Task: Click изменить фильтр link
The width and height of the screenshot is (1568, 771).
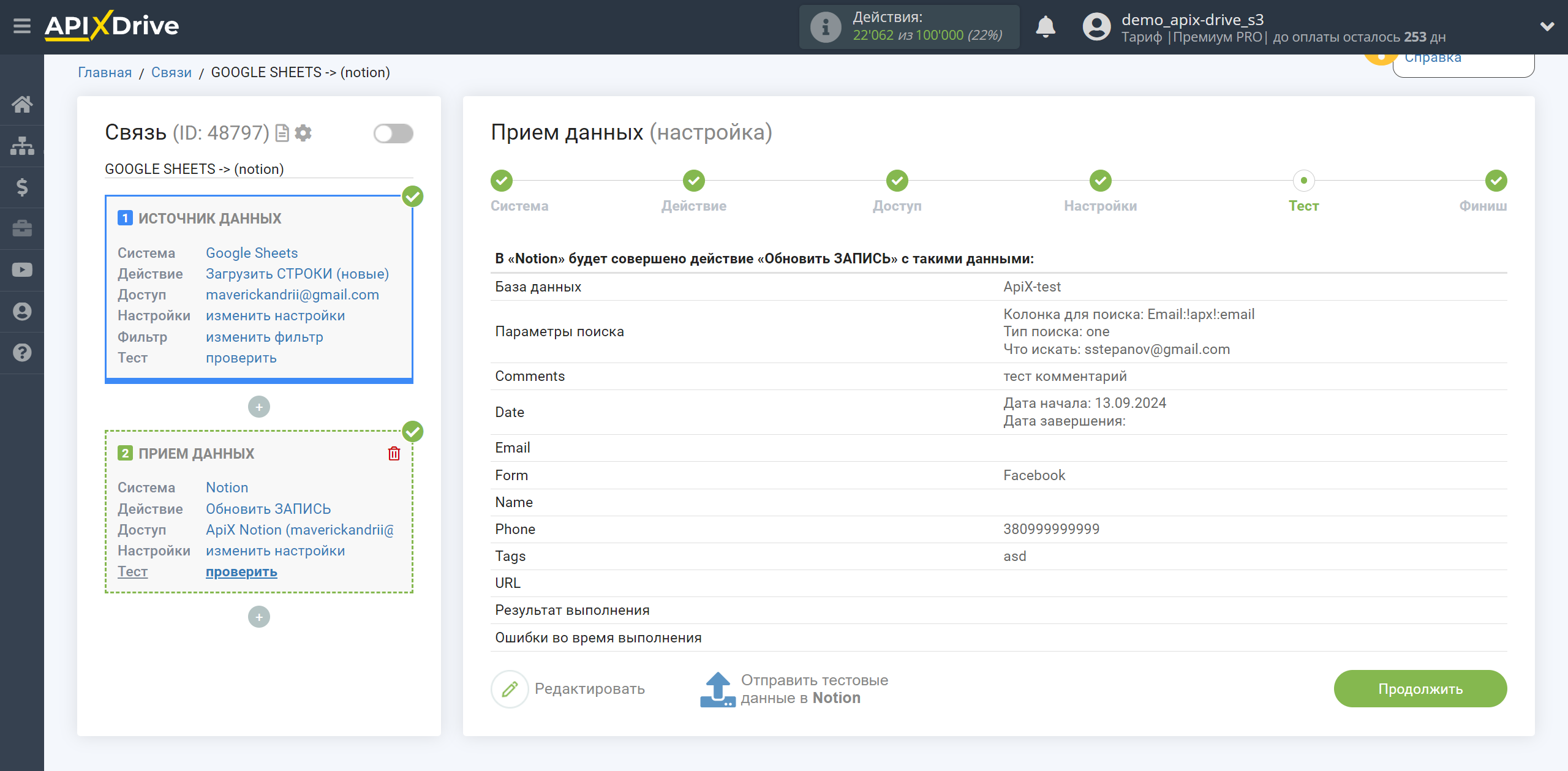Action: click(265, 337)
